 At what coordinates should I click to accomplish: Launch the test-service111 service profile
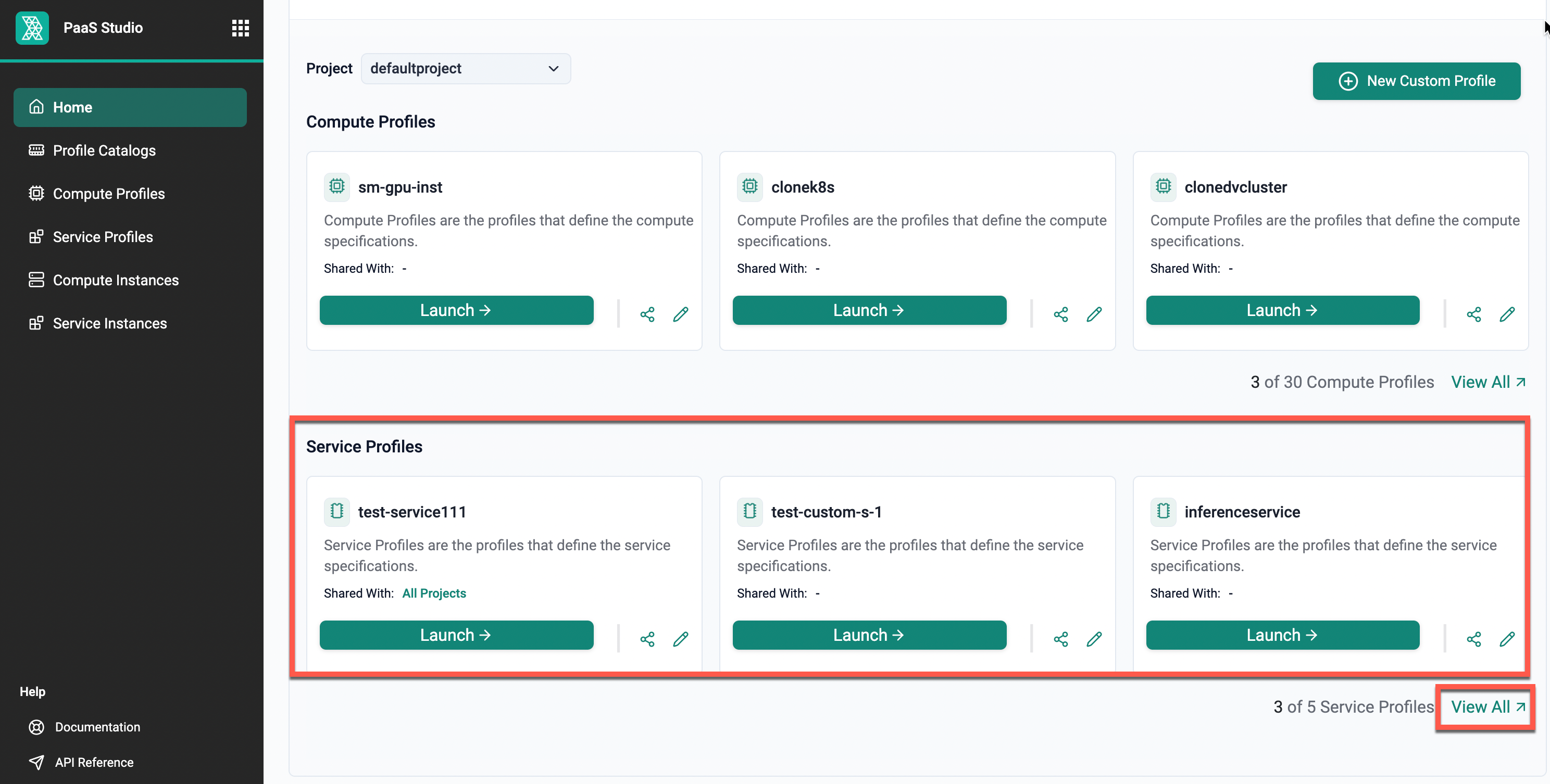[x=456, y=635]
